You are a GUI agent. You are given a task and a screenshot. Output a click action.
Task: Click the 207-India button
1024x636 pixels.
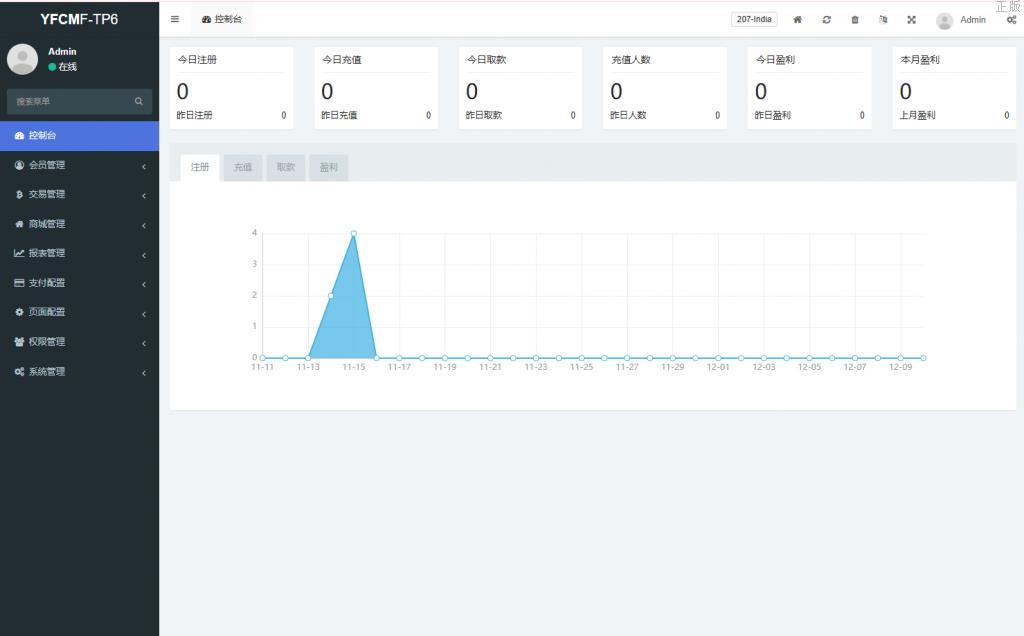(754, 19)
